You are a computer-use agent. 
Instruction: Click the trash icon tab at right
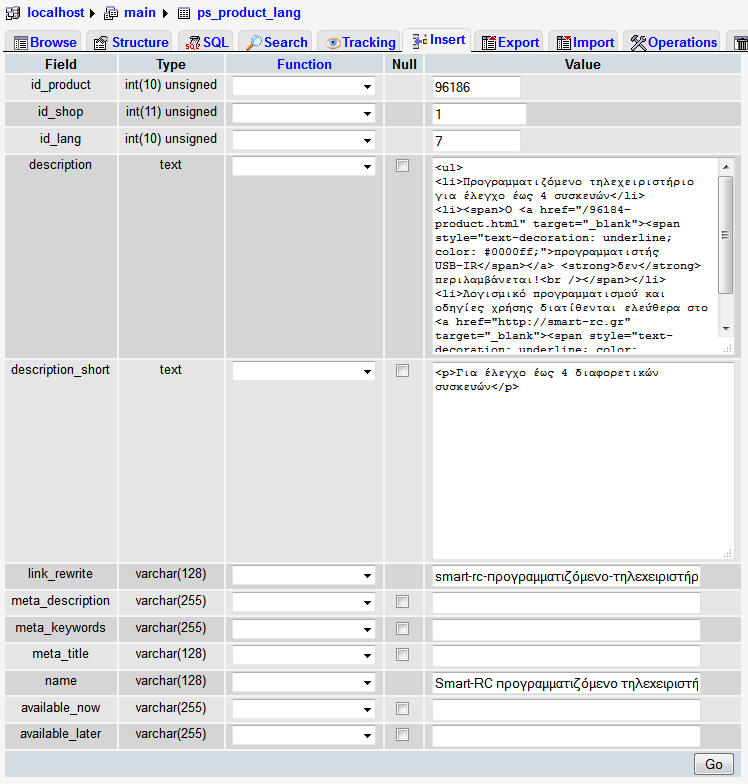click(740, 43)
